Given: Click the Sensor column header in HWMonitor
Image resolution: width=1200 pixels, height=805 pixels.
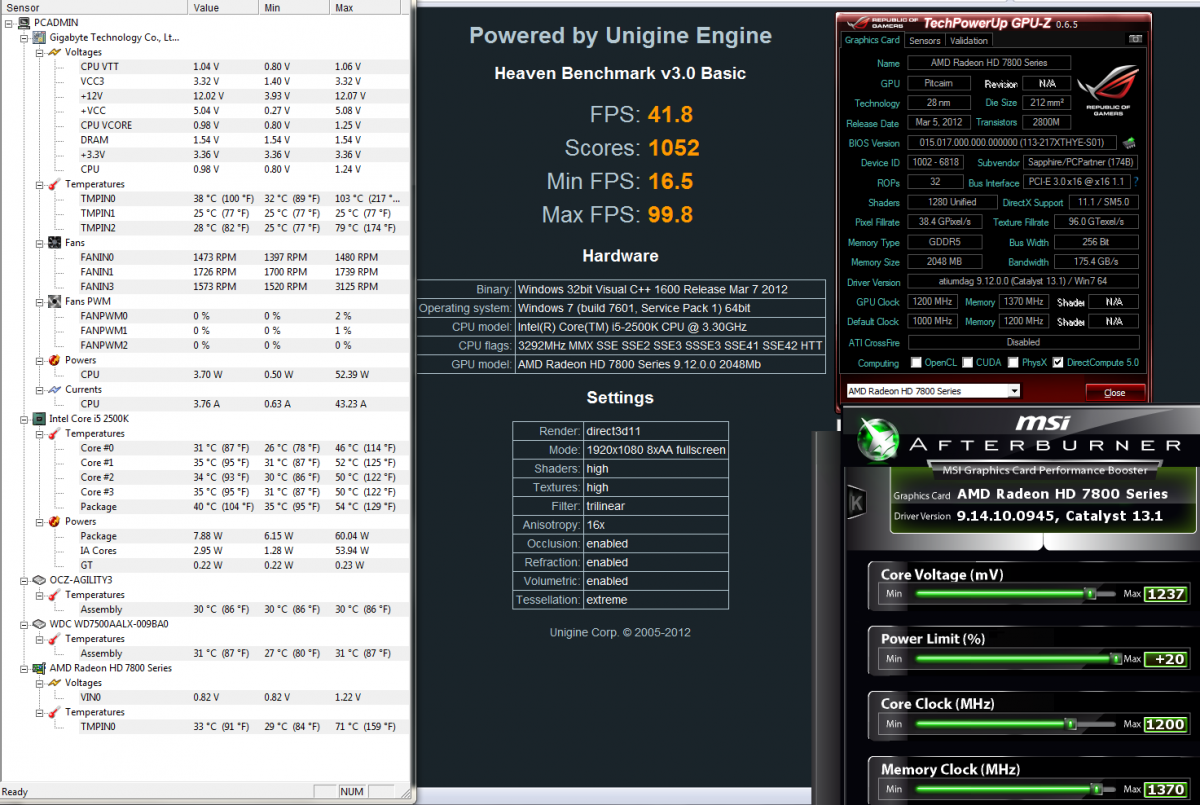Looking at the screenshot, I should 94,7.
